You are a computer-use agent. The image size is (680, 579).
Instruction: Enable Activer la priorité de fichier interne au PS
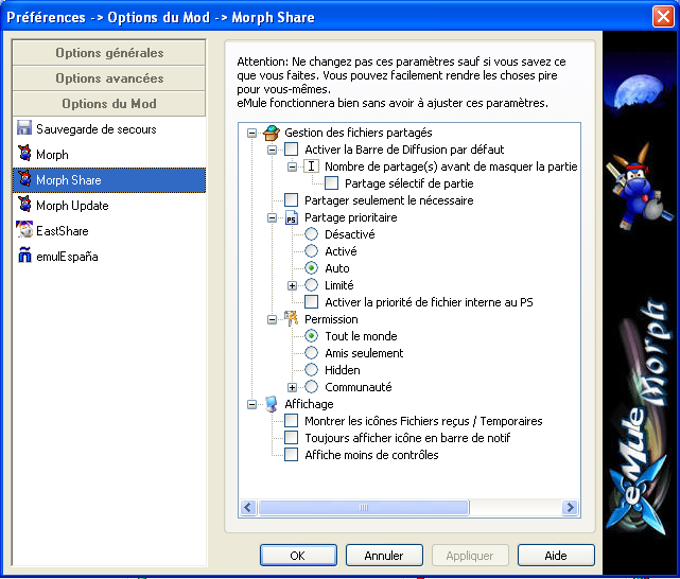(311, 302)
